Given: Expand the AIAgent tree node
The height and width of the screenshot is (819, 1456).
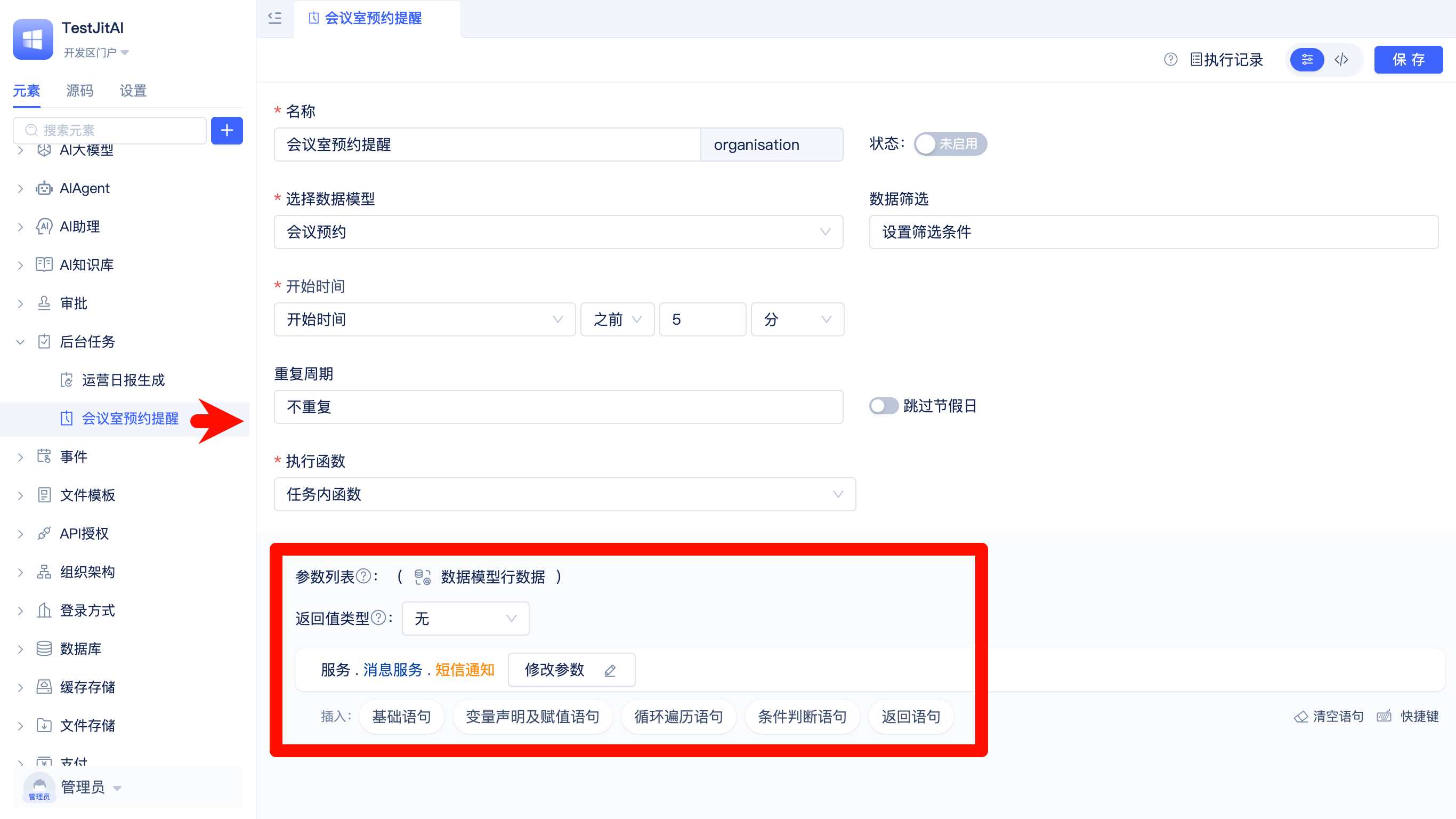Looking at the screenshot, I should [20, 188].
